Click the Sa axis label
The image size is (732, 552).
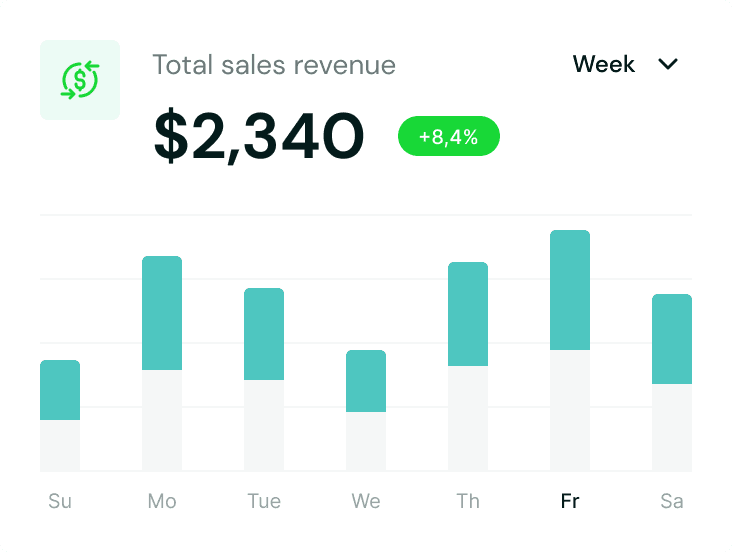(x=672, y=501)
